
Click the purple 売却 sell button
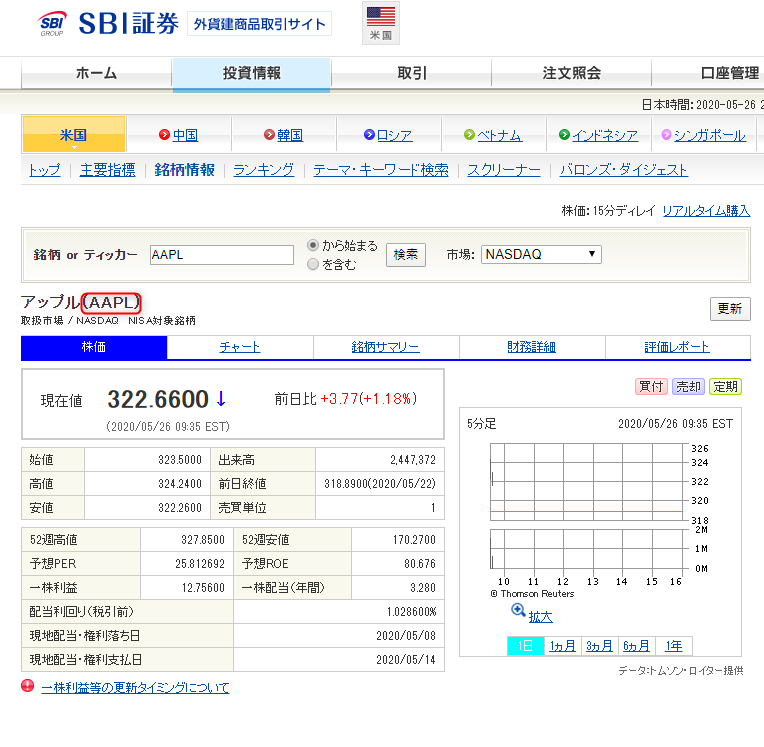(688, 386)
